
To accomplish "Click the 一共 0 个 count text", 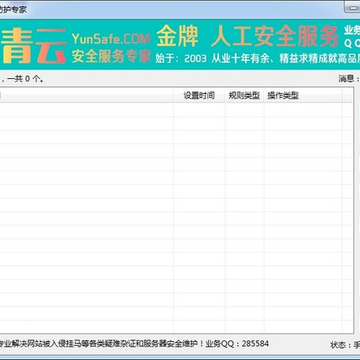I will [25, 79].
